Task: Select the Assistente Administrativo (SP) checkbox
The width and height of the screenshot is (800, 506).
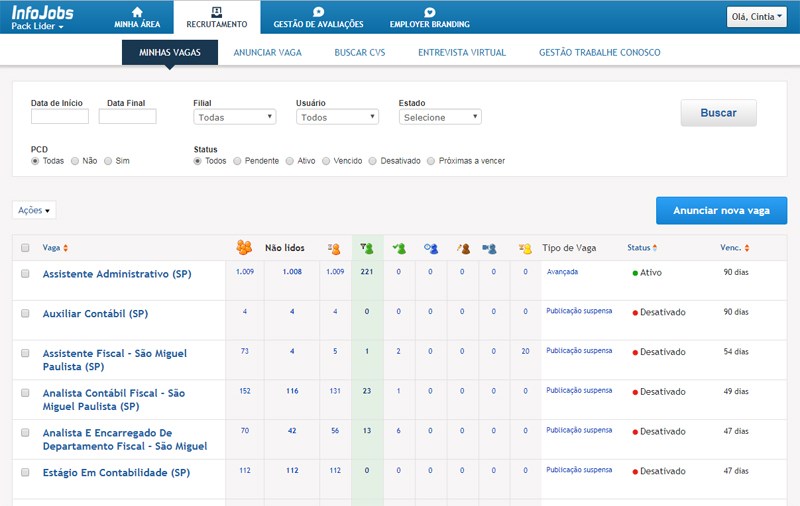Action: coord(25,273)
